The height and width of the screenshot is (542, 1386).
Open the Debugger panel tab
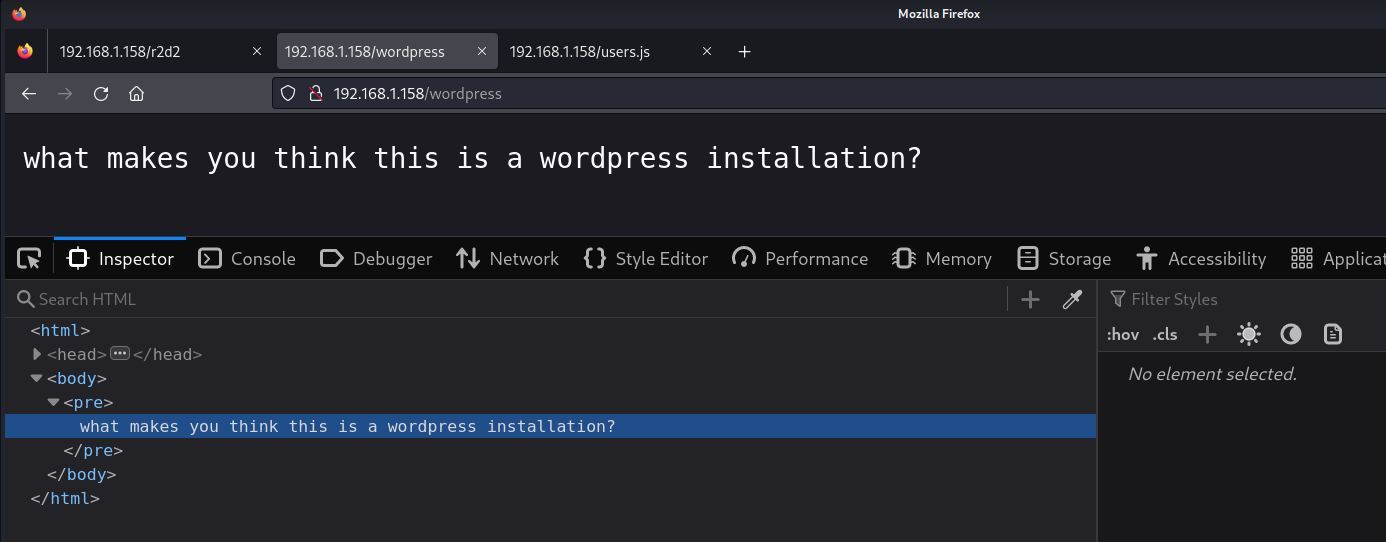point(376,259)
